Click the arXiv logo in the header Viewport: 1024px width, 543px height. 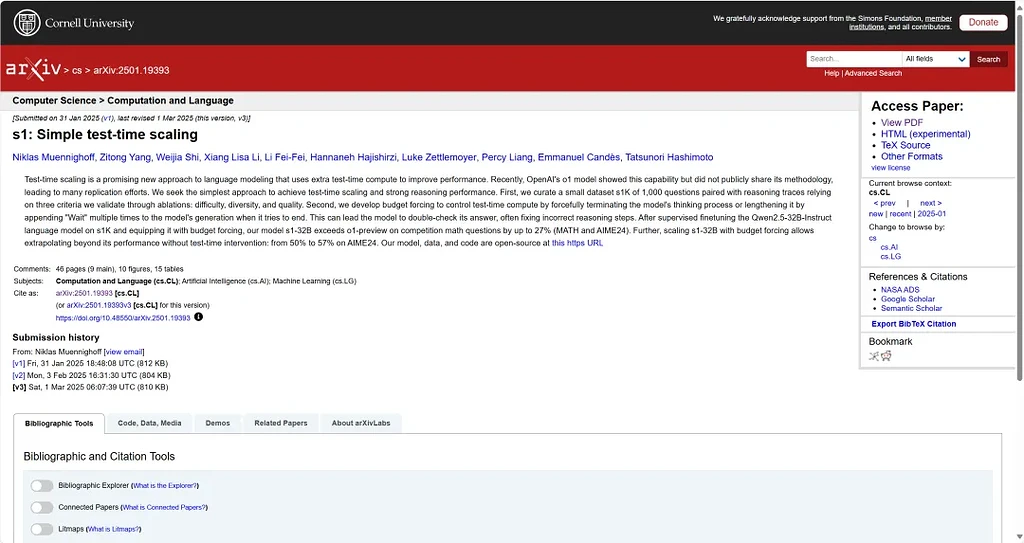click(x=33, y=69)
